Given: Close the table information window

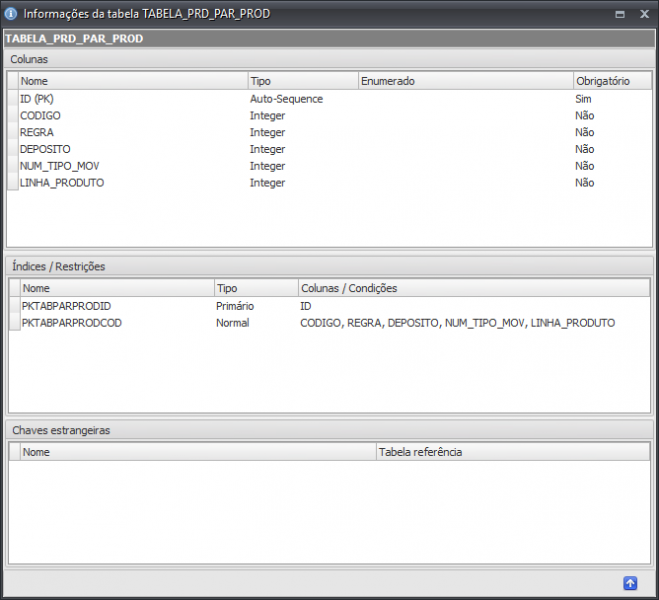Looking at the screenshot, I should pyautogui.click(x=644, y=14).
